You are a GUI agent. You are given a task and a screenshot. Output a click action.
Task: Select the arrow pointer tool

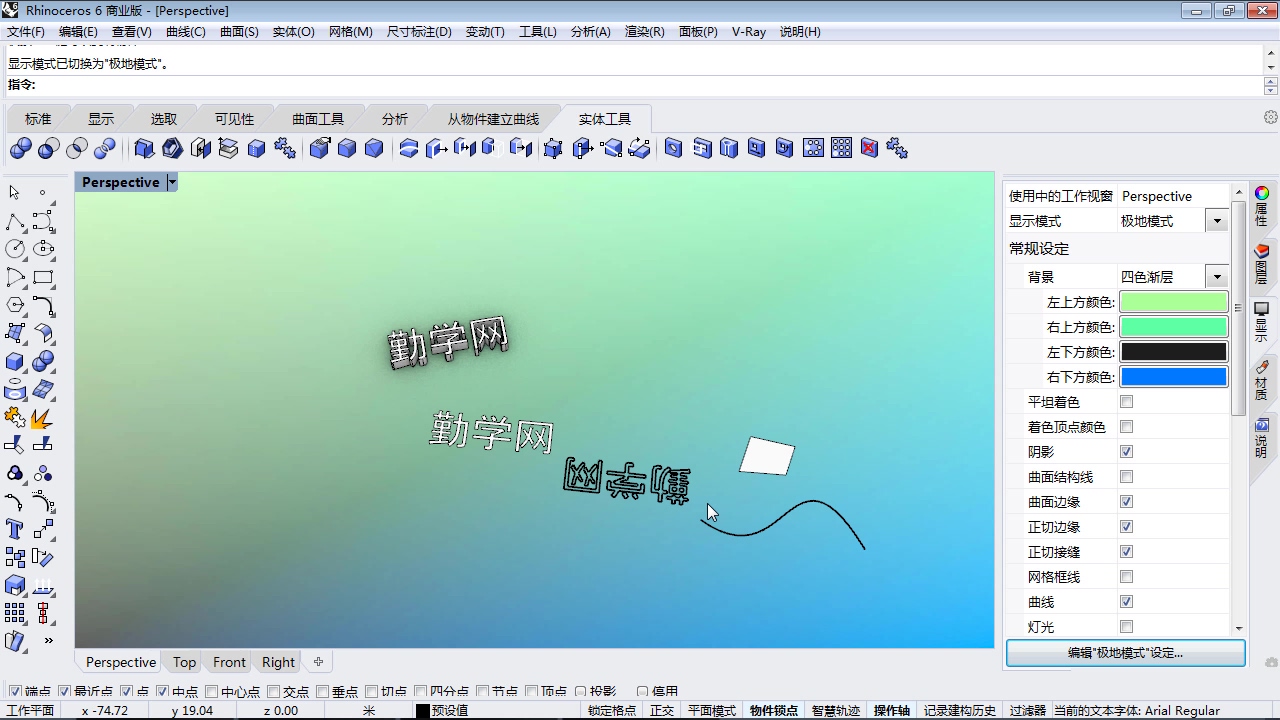pos(15,192)
